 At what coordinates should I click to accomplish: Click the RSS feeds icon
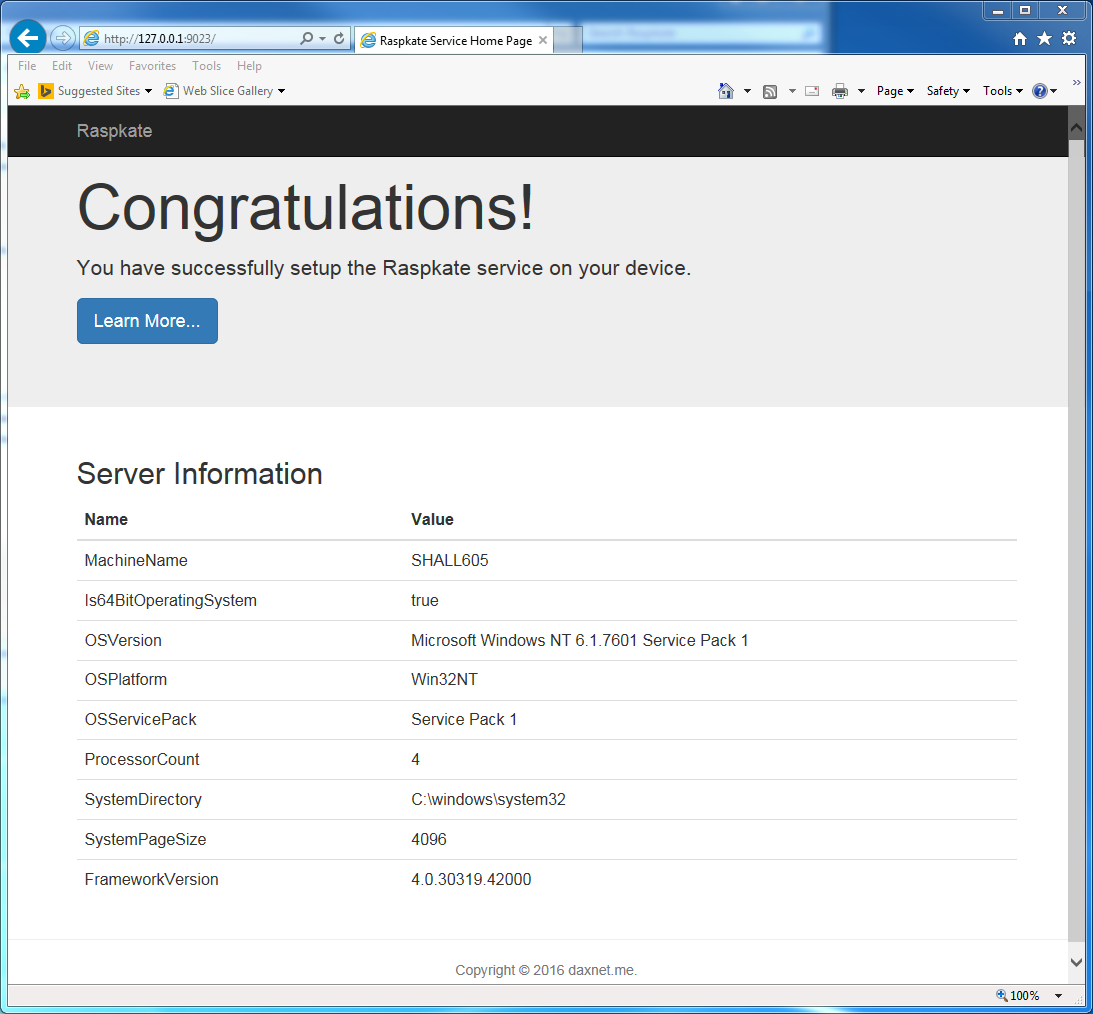pos(770,91)
